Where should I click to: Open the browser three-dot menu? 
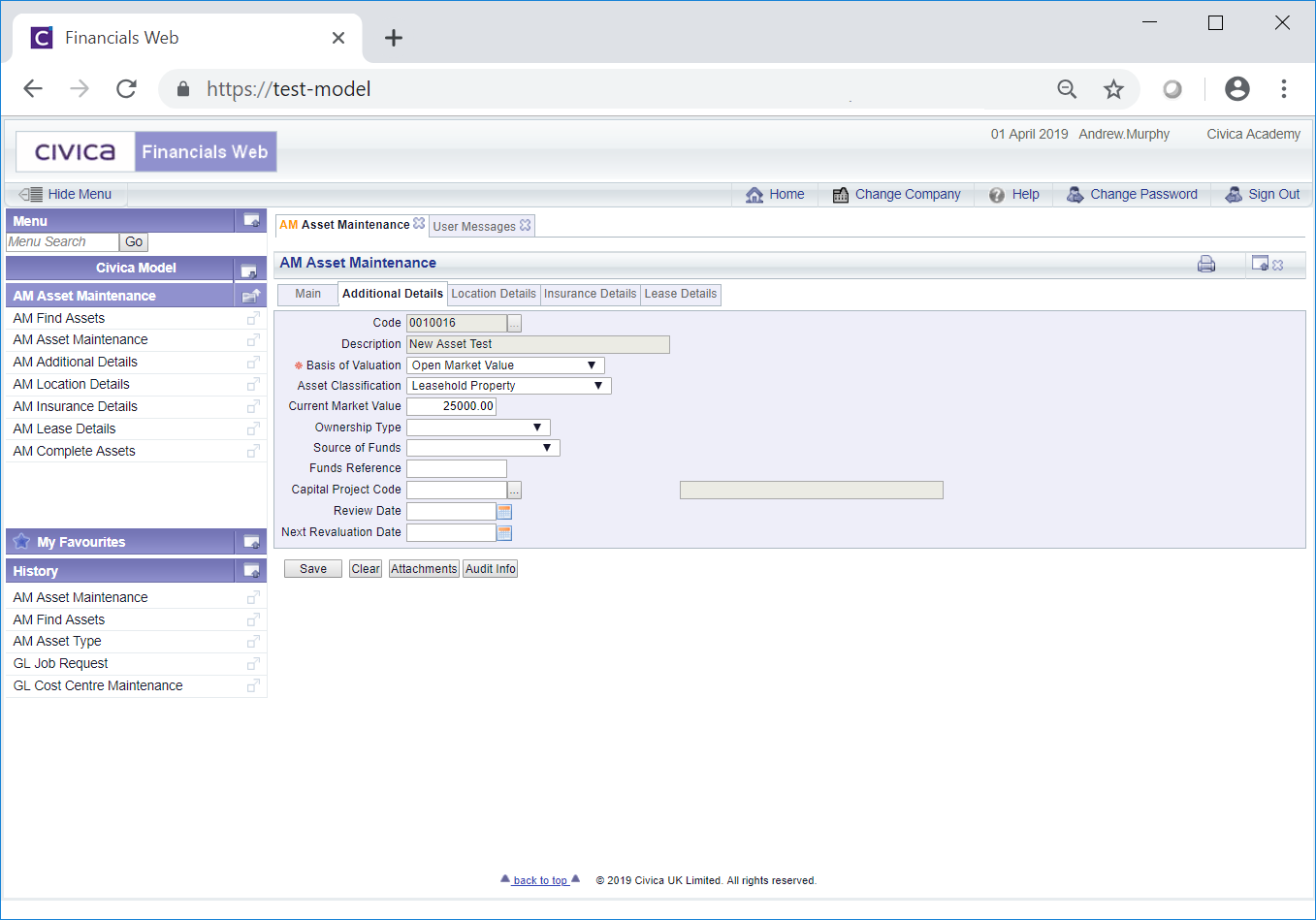pos(1284,89)
